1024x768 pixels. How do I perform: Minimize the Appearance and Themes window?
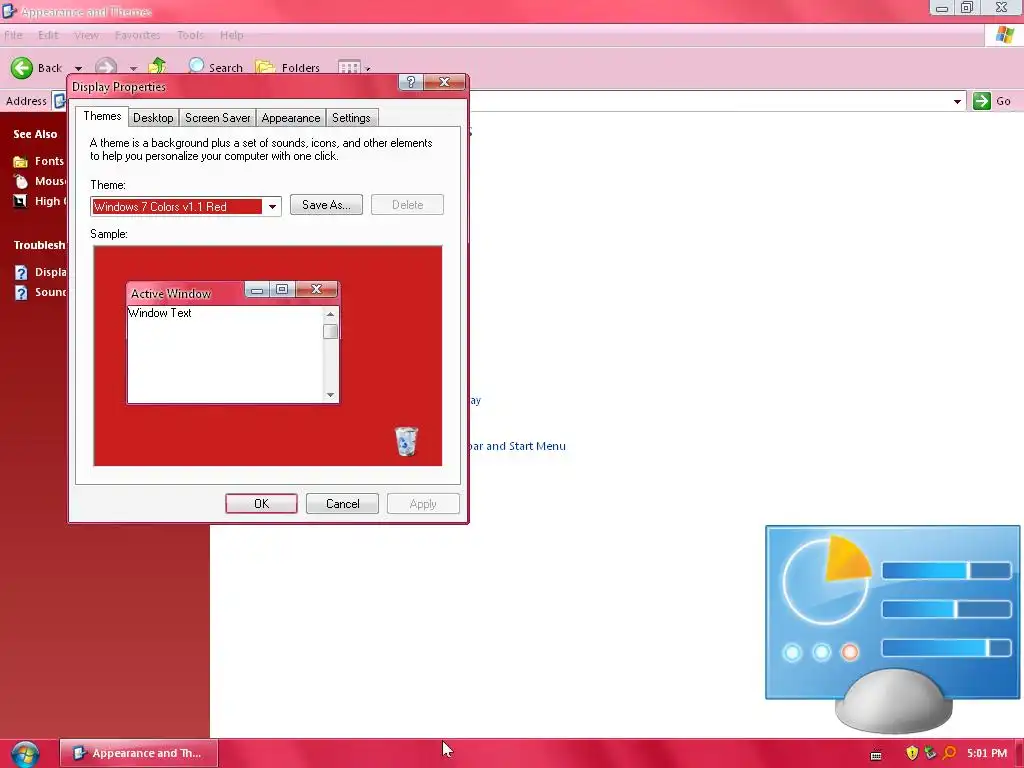(x=942, y=8)
